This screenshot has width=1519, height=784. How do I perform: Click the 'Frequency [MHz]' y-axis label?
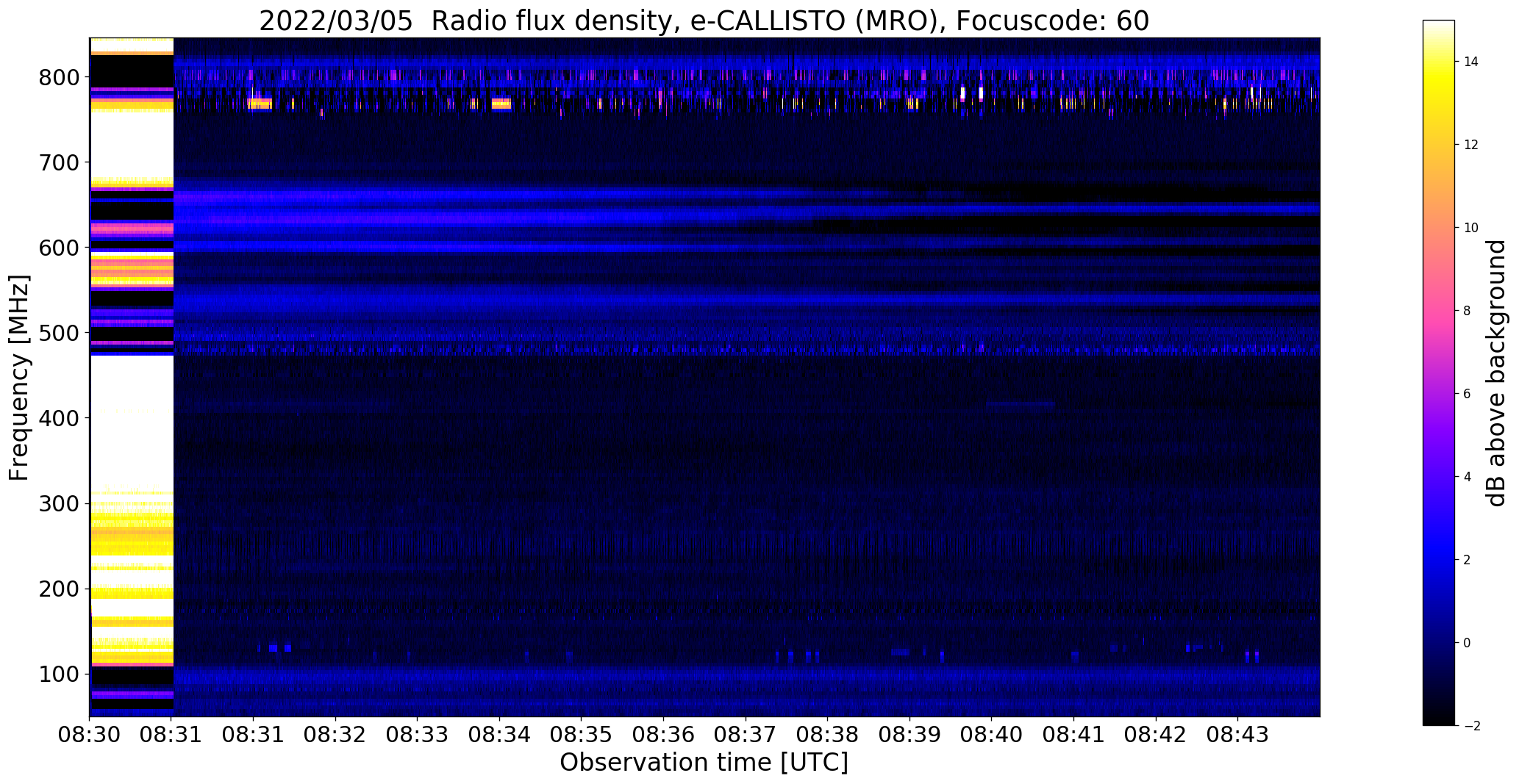tap(19, 378)
